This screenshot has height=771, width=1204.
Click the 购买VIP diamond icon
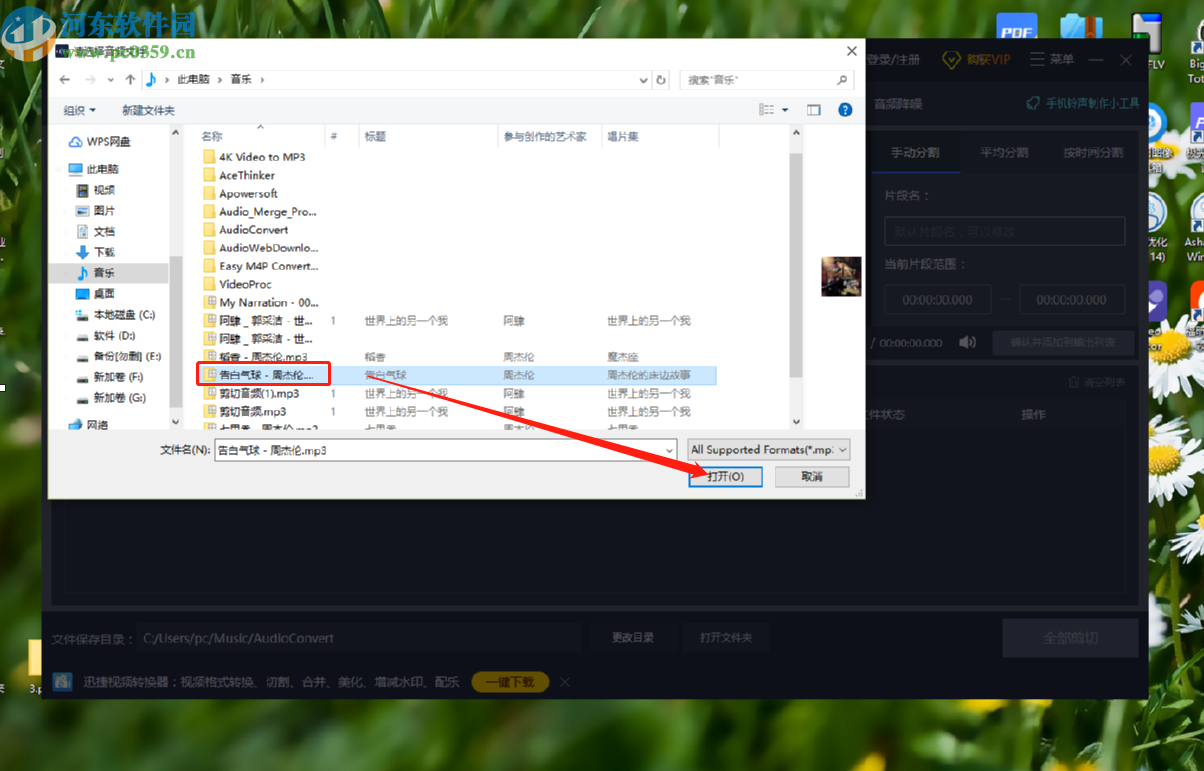point(950,59)
